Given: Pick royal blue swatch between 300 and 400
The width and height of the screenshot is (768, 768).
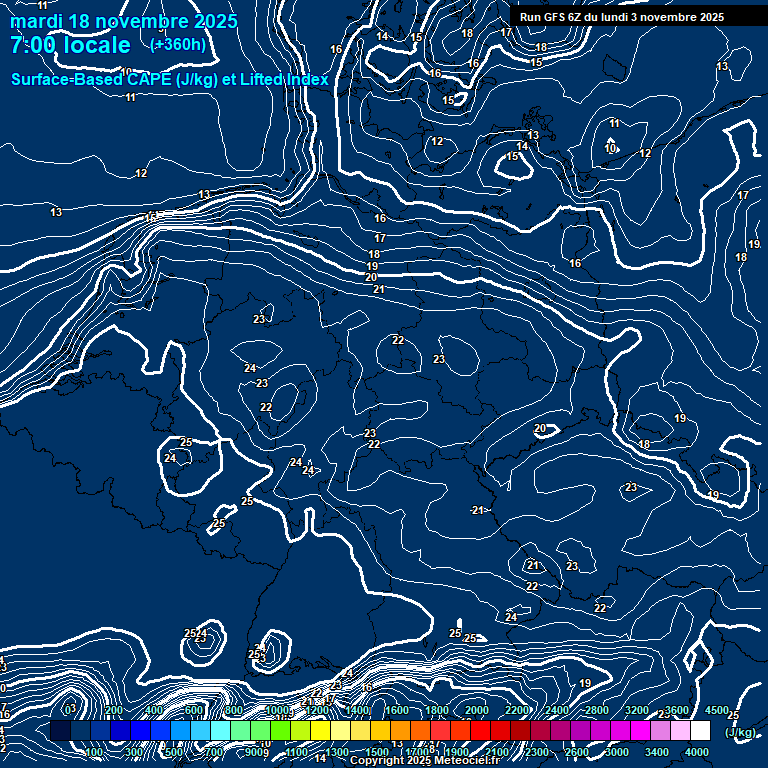Looking at the screenshot, I should coord(141,730).
